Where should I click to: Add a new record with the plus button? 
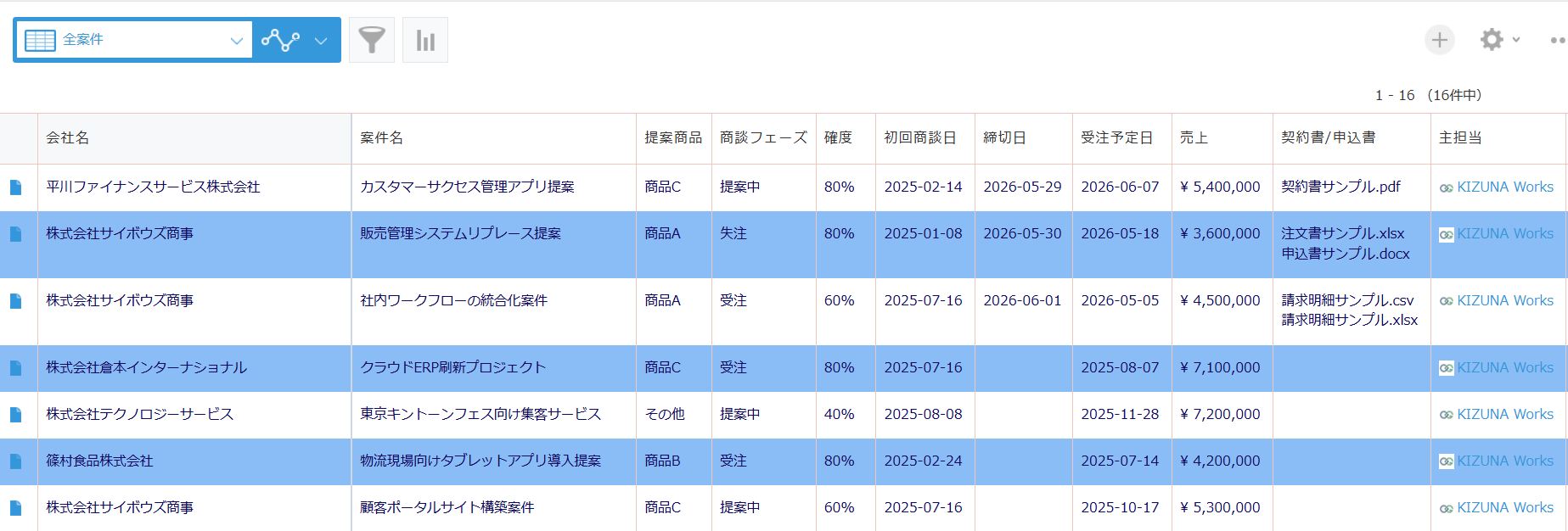[1440, 40]
